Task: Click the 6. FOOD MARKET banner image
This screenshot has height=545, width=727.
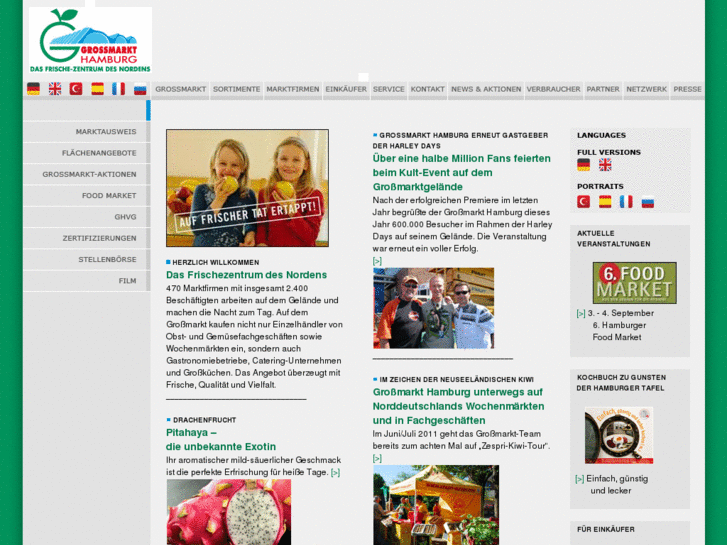Action: pos(634,283)
